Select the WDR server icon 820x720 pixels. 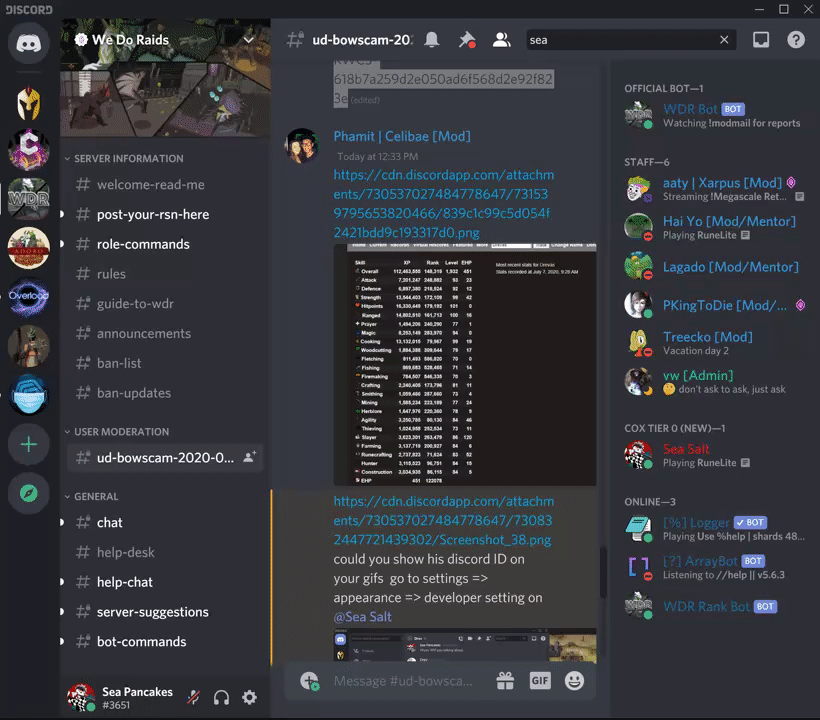coord(29,199)
